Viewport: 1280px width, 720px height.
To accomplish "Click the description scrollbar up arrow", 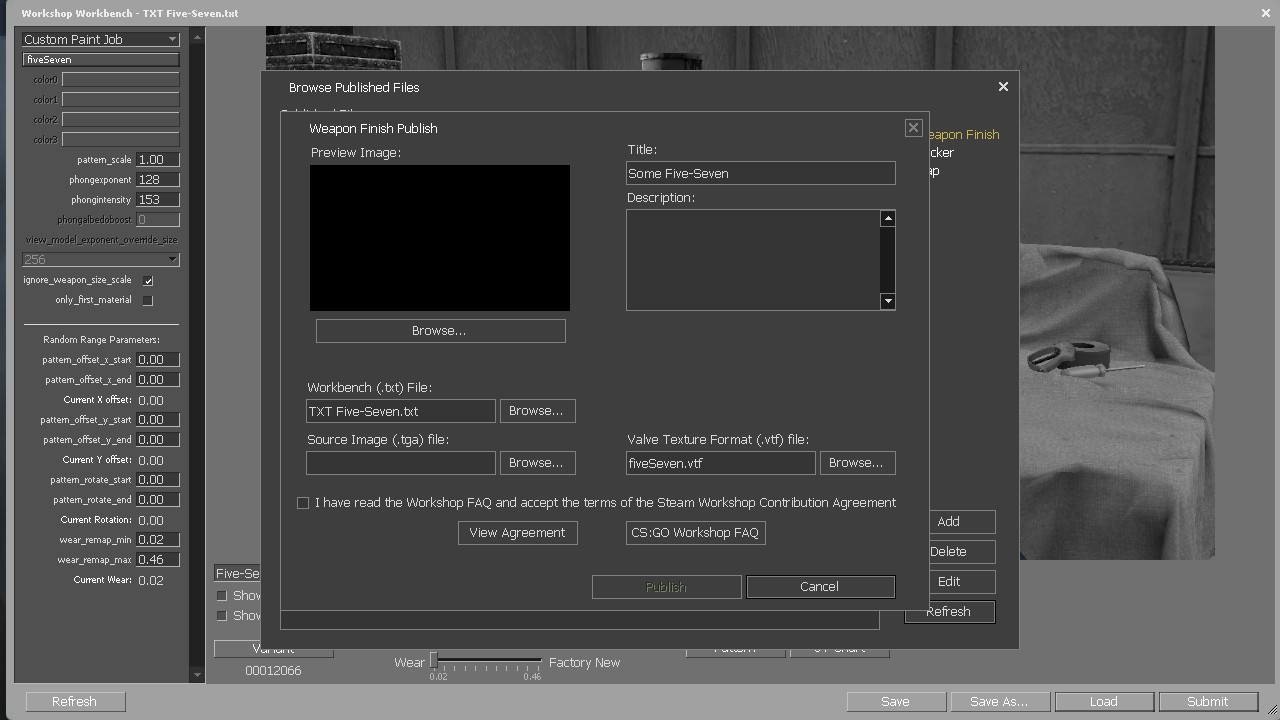I will [x=887, y=218].
